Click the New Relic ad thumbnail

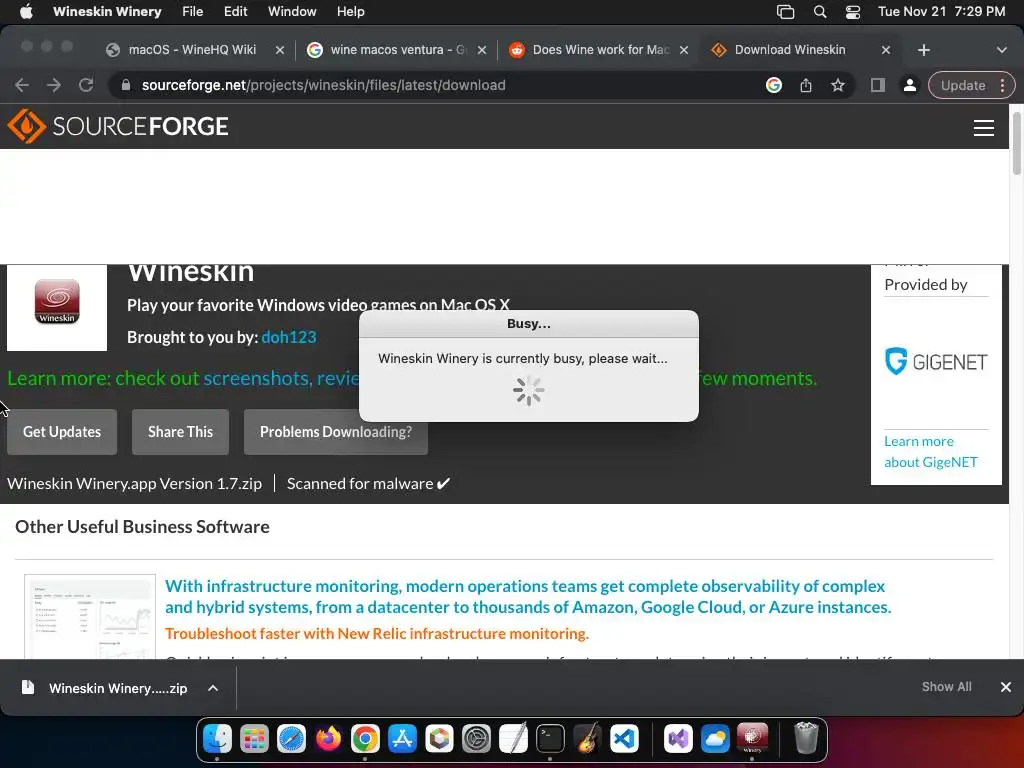coord(90,616)
